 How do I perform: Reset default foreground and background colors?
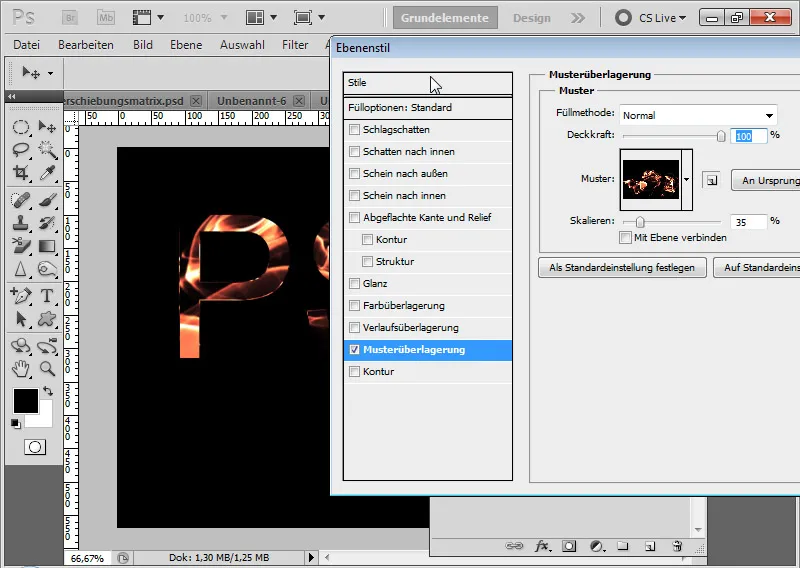pos(16,424)
